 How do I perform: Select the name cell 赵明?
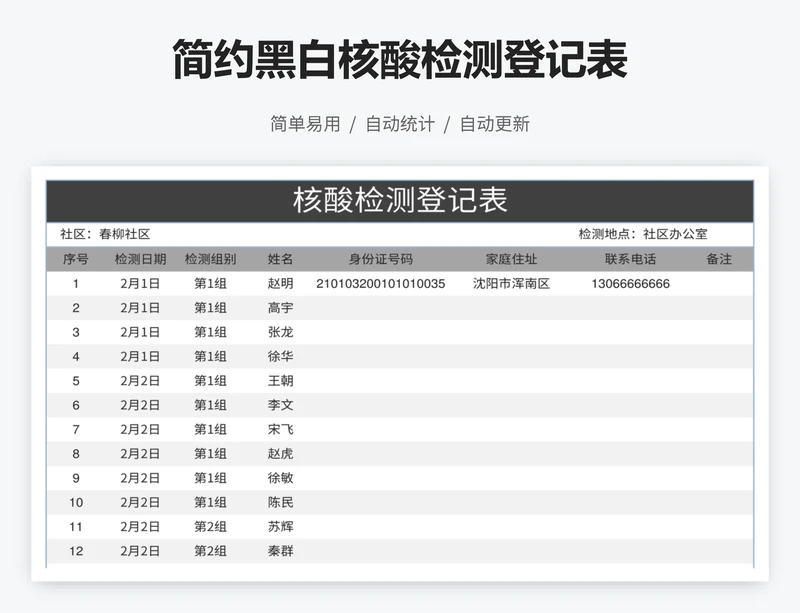[x=281, y=284]
